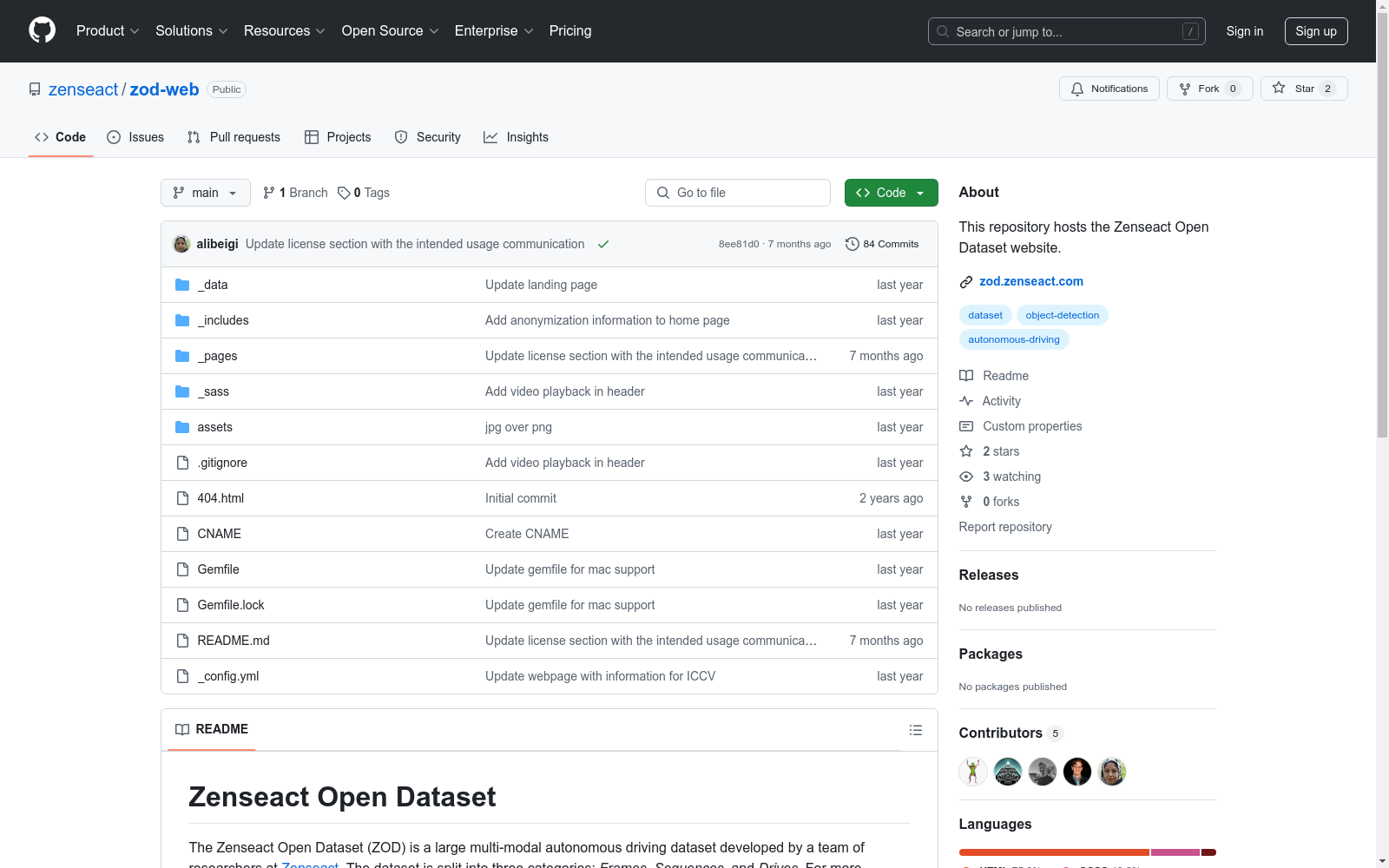Click the object-detection topic tag
This screenshot has height=868, width=1389.
1063,315
